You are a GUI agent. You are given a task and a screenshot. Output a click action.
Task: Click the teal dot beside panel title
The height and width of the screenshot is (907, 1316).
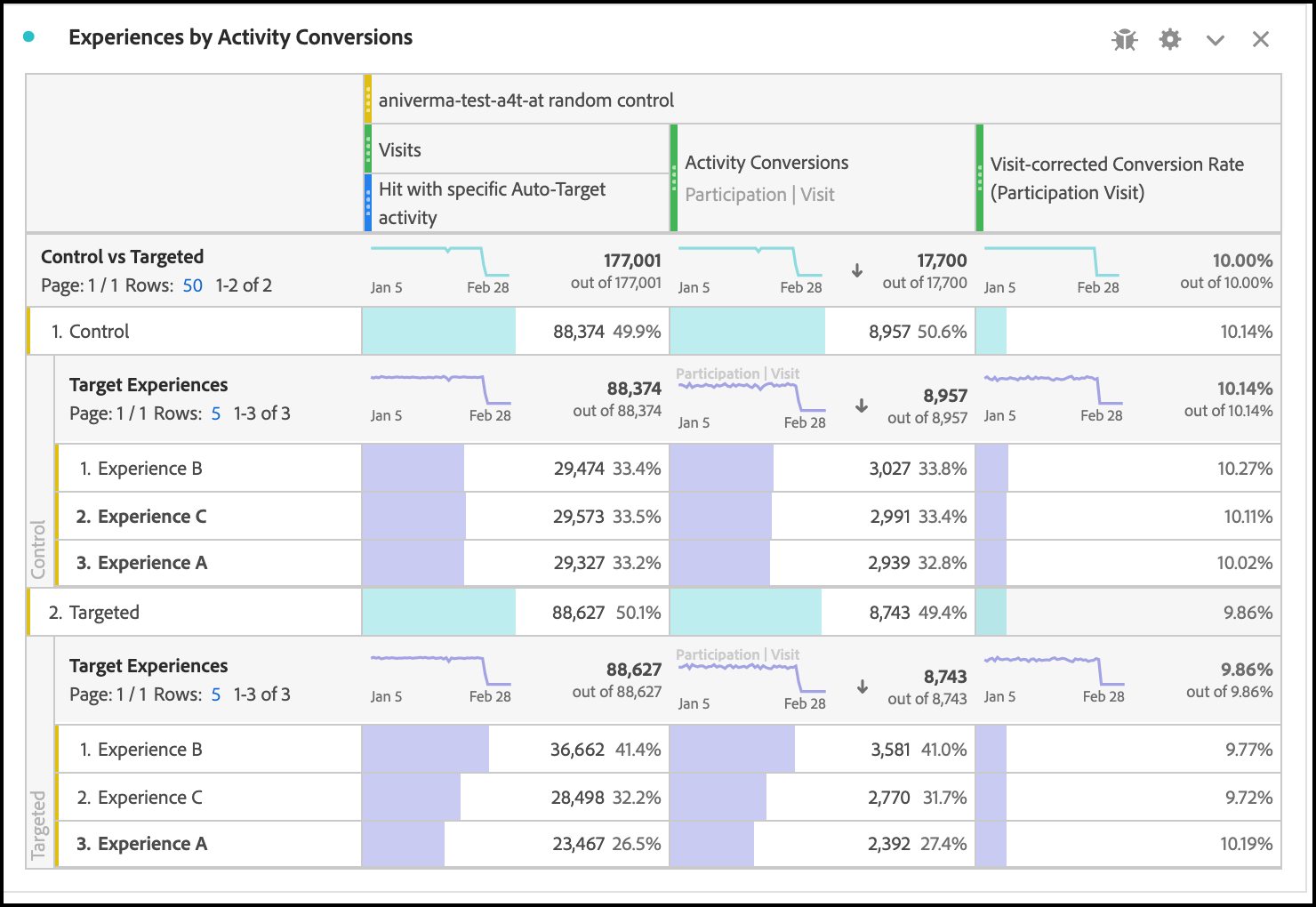pyautogui.click(x=29, y=37)
